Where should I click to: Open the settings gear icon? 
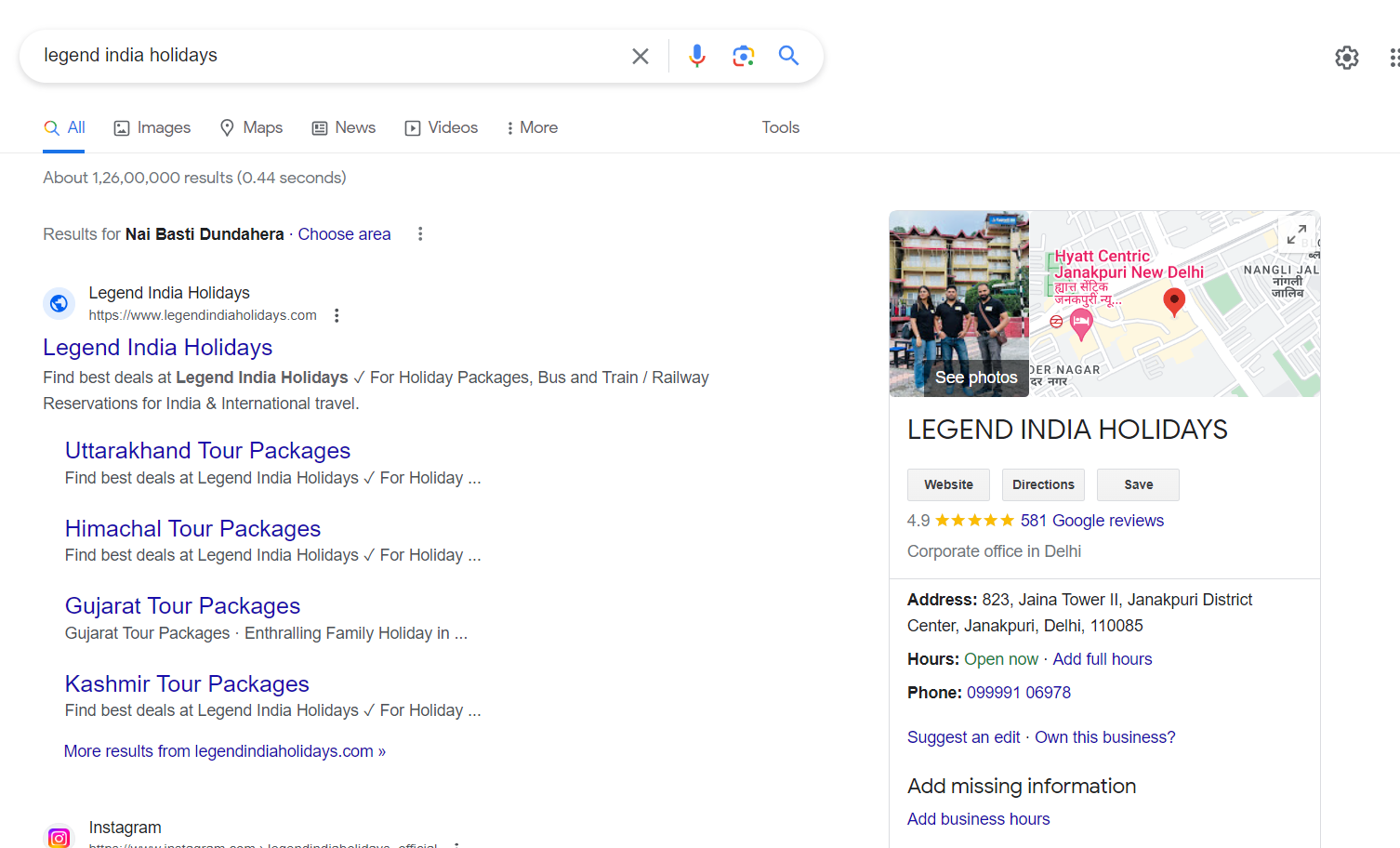[x=1346, y=58]
